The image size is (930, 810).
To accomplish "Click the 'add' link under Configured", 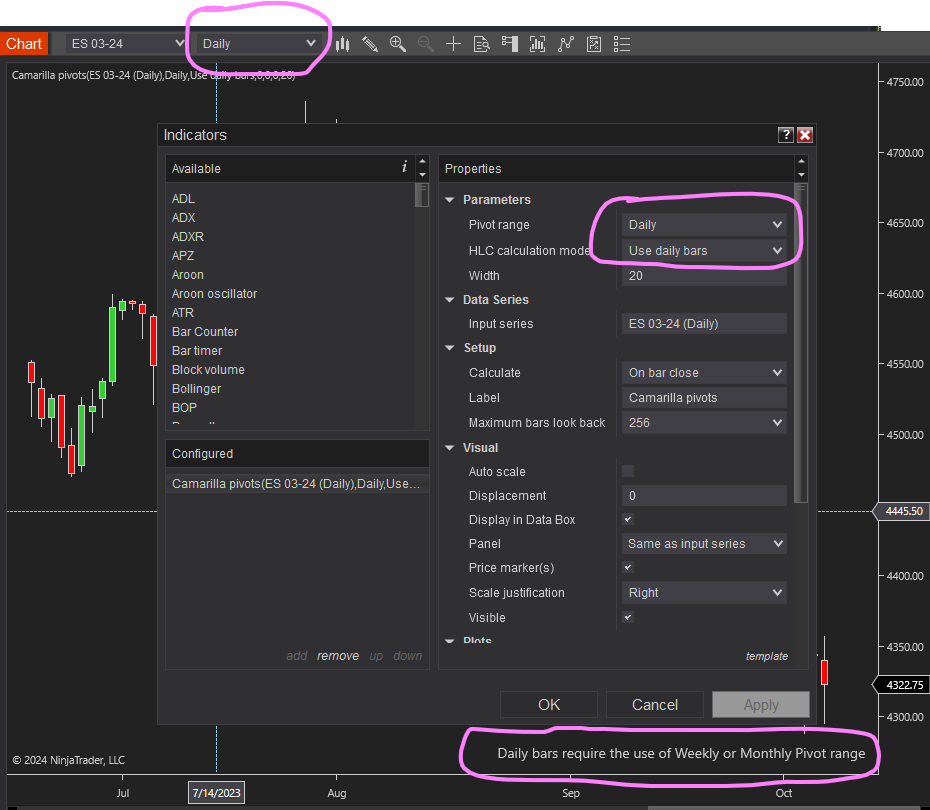I will point(297,656).
